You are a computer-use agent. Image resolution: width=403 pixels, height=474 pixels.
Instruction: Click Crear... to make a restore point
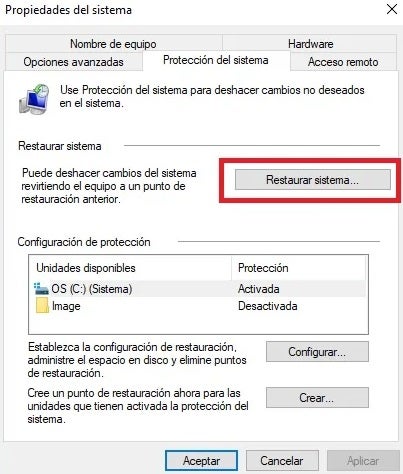tap(317, 398)
